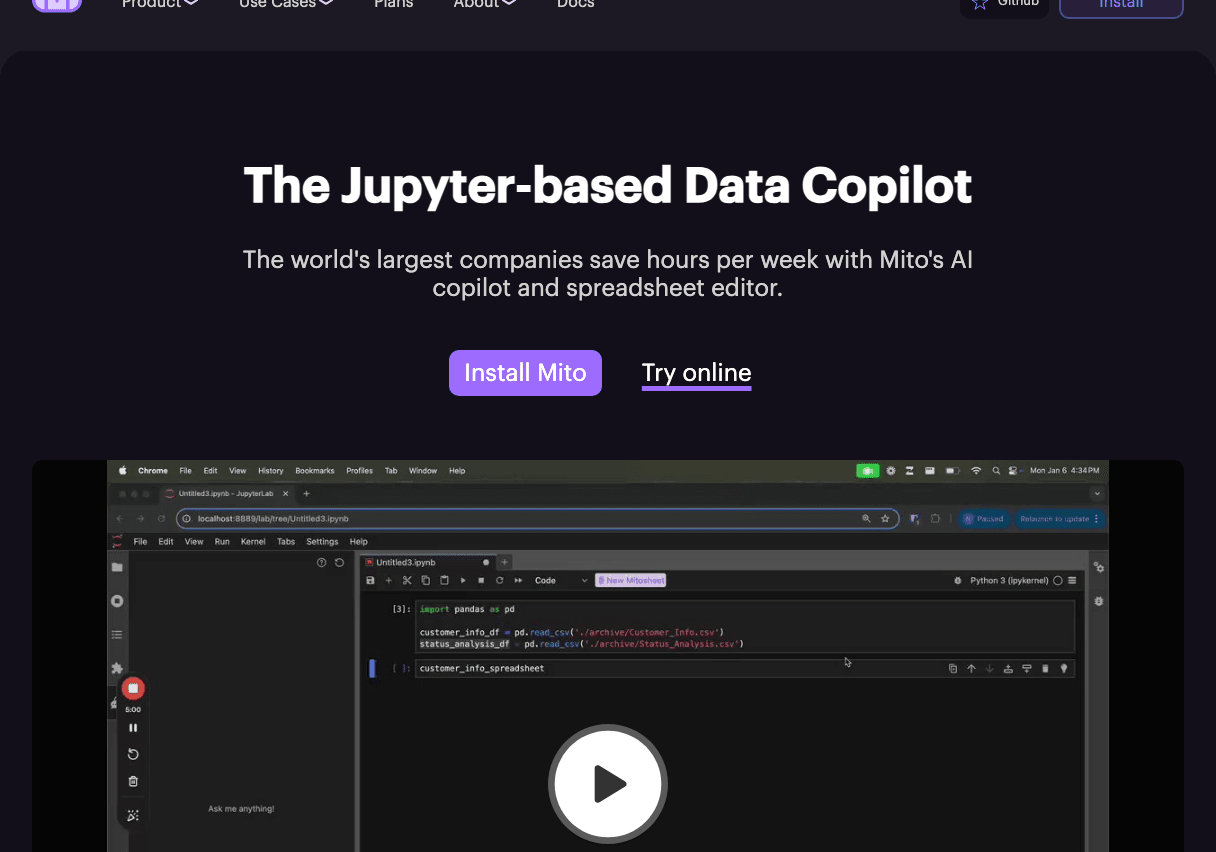Open JupyterLab Run menu
The image size is (1216, 852).
pyautogui.click(x=222, y=541)
